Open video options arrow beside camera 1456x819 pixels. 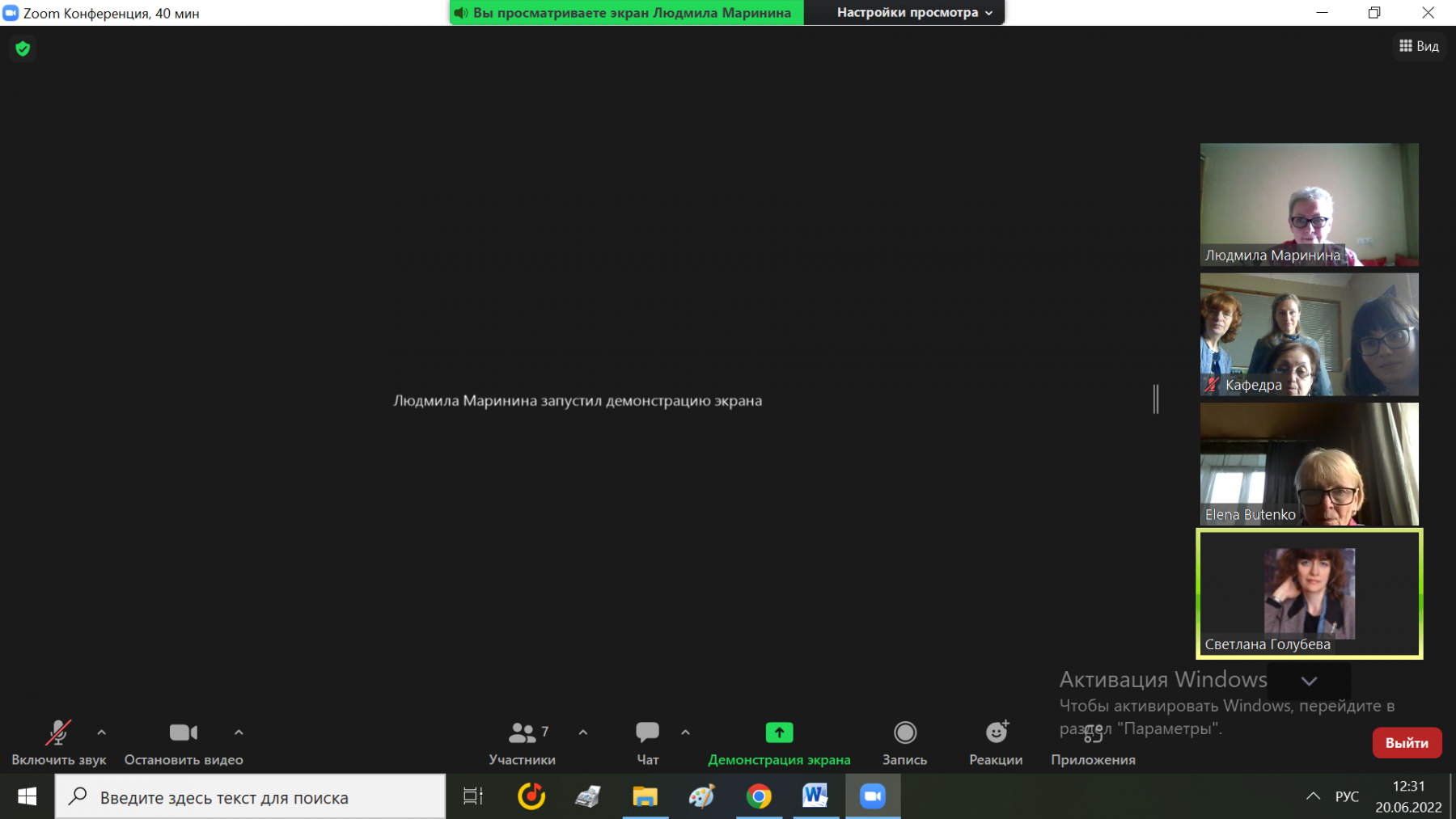[239, 732]
